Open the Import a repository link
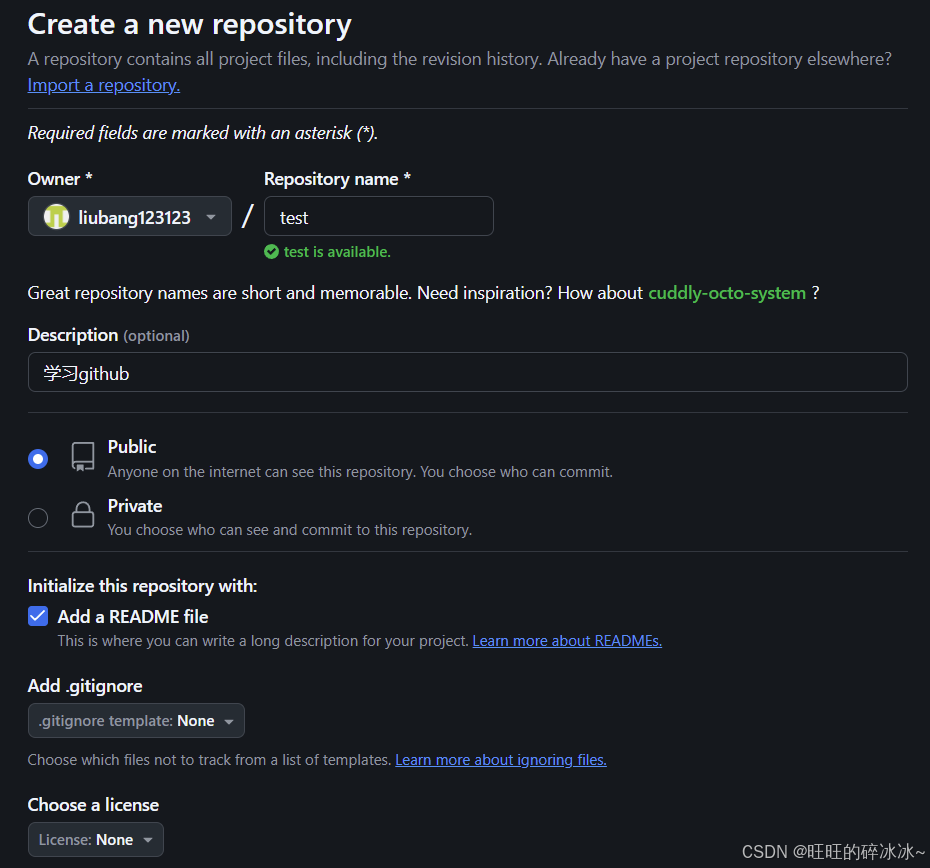This screenshot has width=930, height=868. pos(104,85)
